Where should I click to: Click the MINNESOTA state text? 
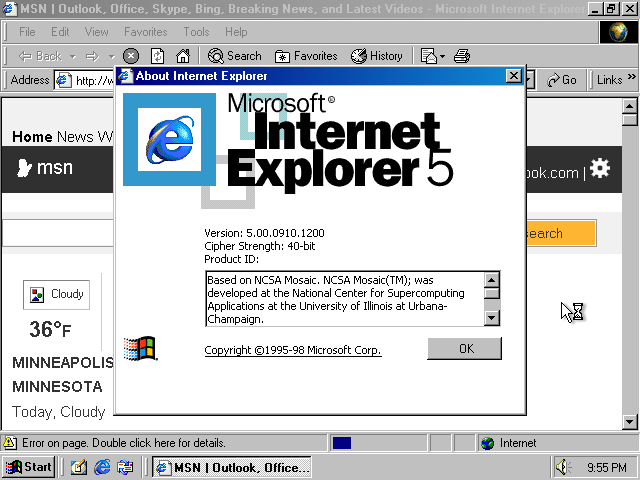[57, 387]
